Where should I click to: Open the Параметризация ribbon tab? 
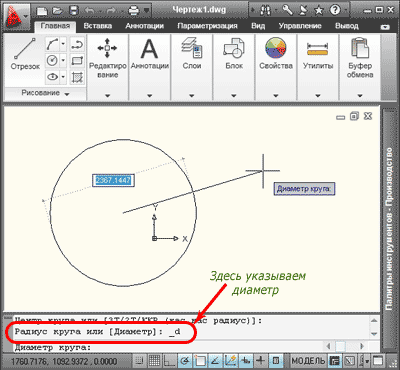(207, 26)
